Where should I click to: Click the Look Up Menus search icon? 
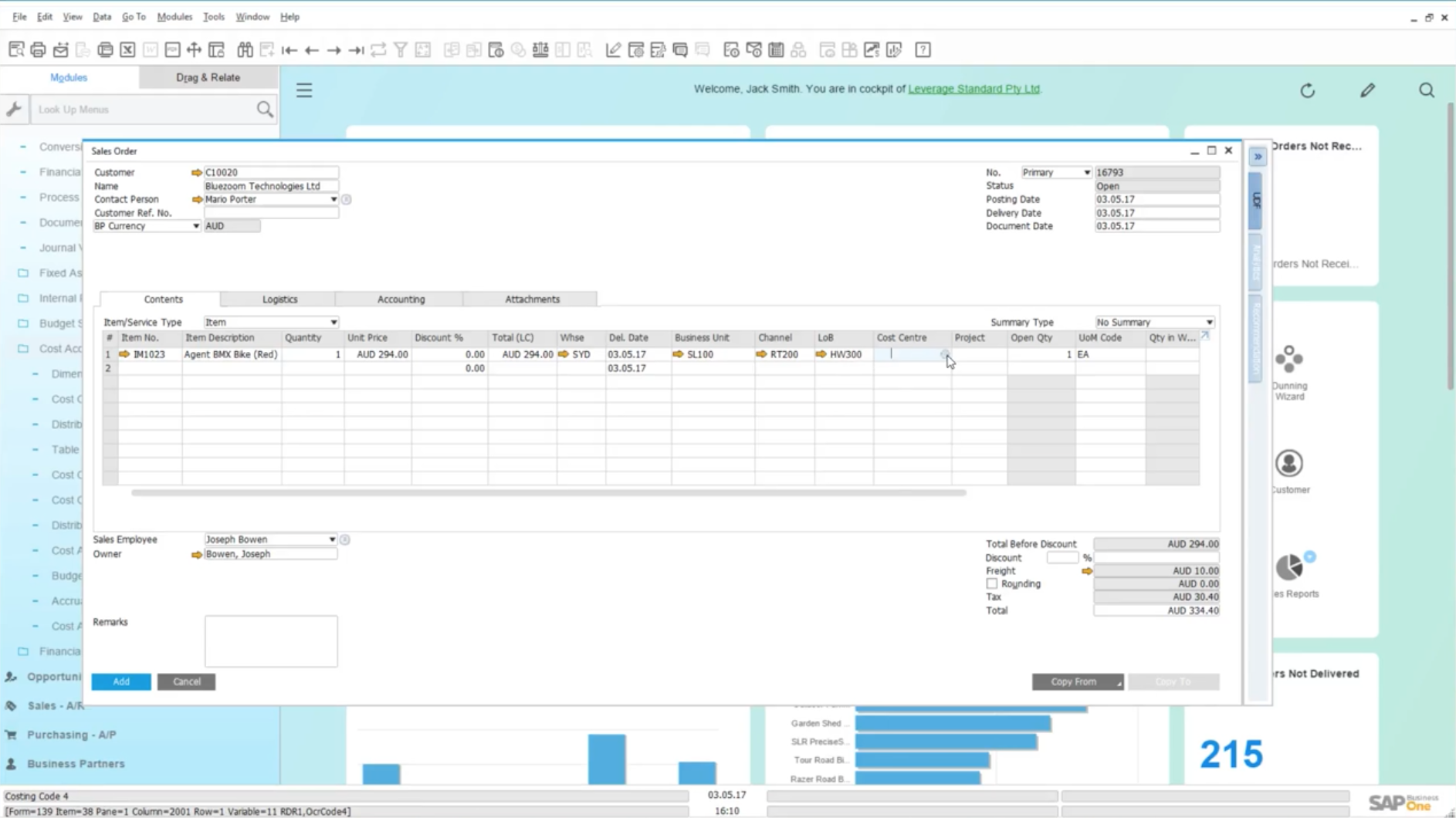pyautogui.click(x=265, y=110)
